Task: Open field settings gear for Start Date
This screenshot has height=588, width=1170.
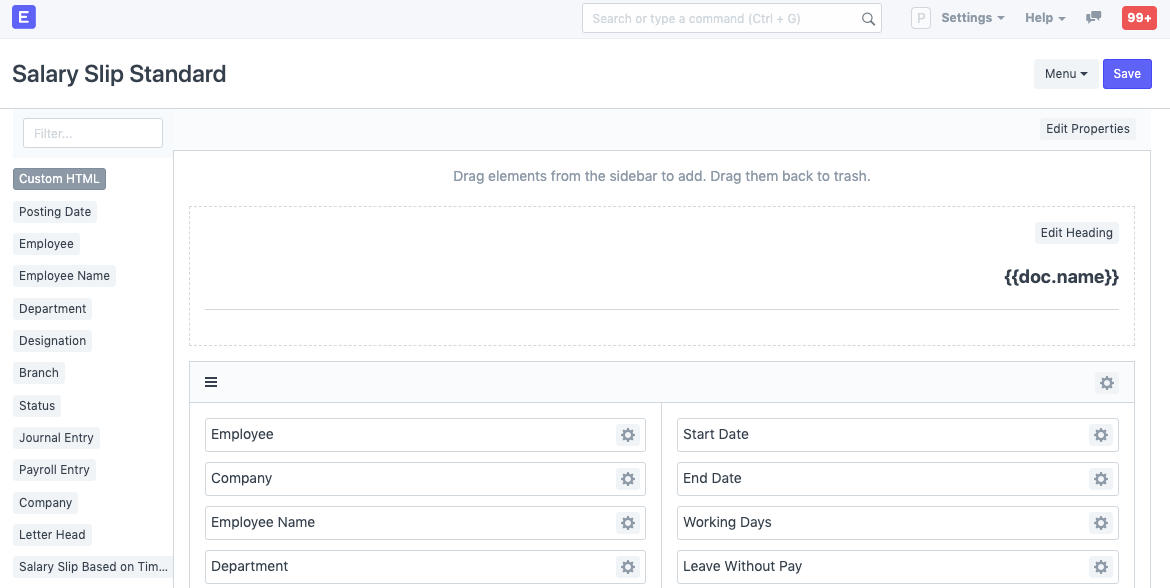Action: coord(1100,435)
